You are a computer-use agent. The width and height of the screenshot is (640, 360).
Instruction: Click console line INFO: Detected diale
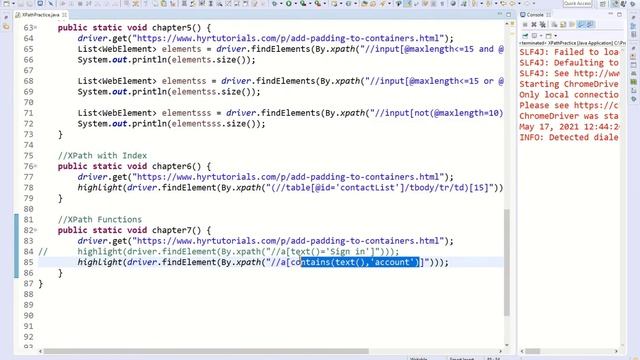(569, 138)
